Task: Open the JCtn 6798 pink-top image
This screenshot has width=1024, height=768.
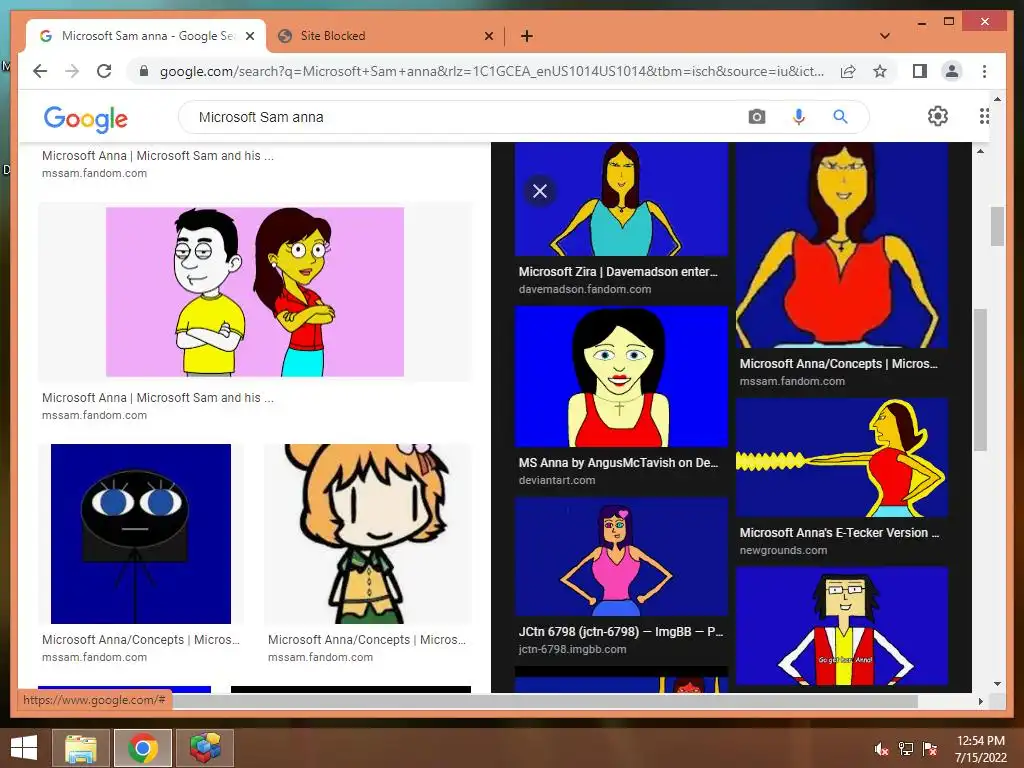Action: click(x=621, y=557)
